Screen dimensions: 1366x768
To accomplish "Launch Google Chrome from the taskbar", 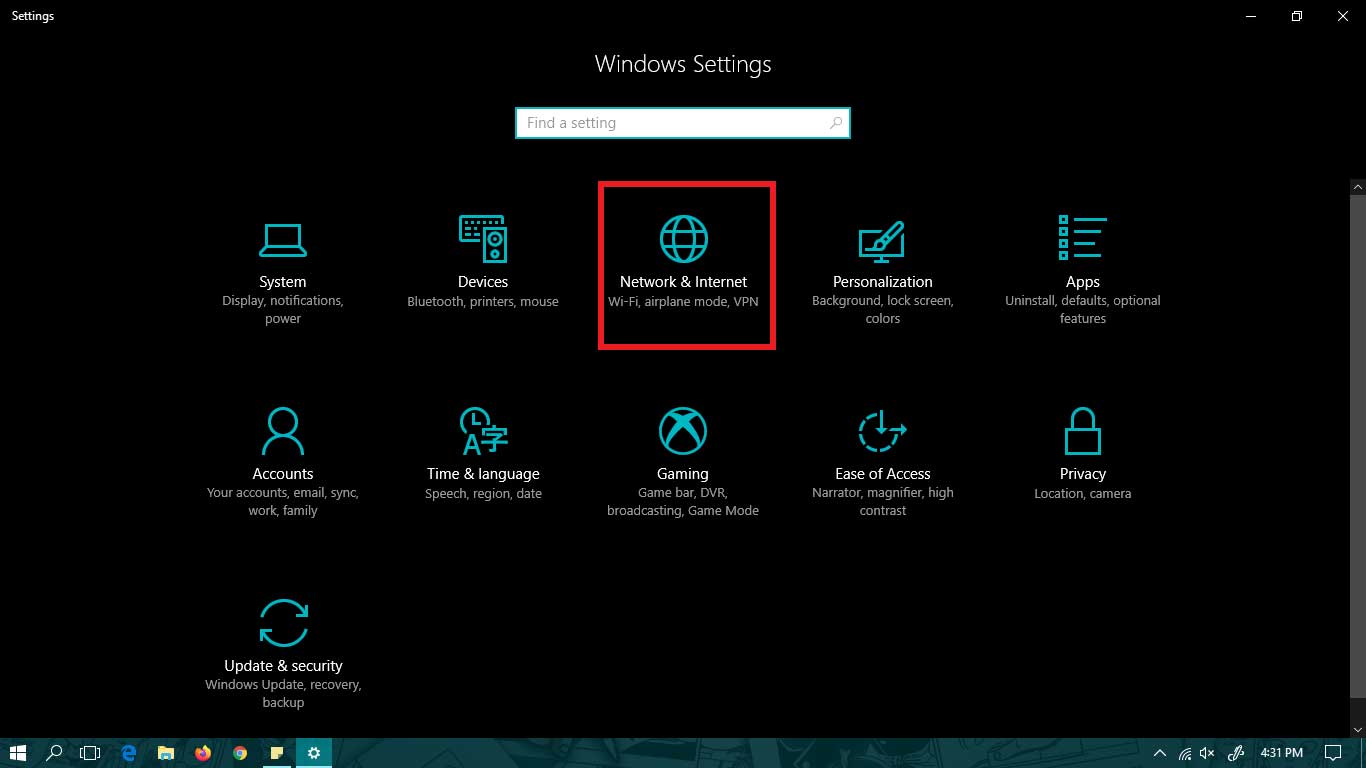I will click(x=240, y=753).
